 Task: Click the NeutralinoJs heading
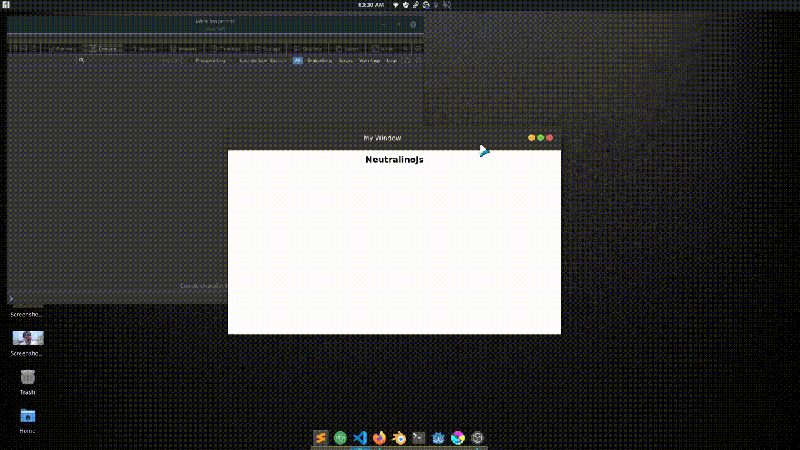[394, 160]
